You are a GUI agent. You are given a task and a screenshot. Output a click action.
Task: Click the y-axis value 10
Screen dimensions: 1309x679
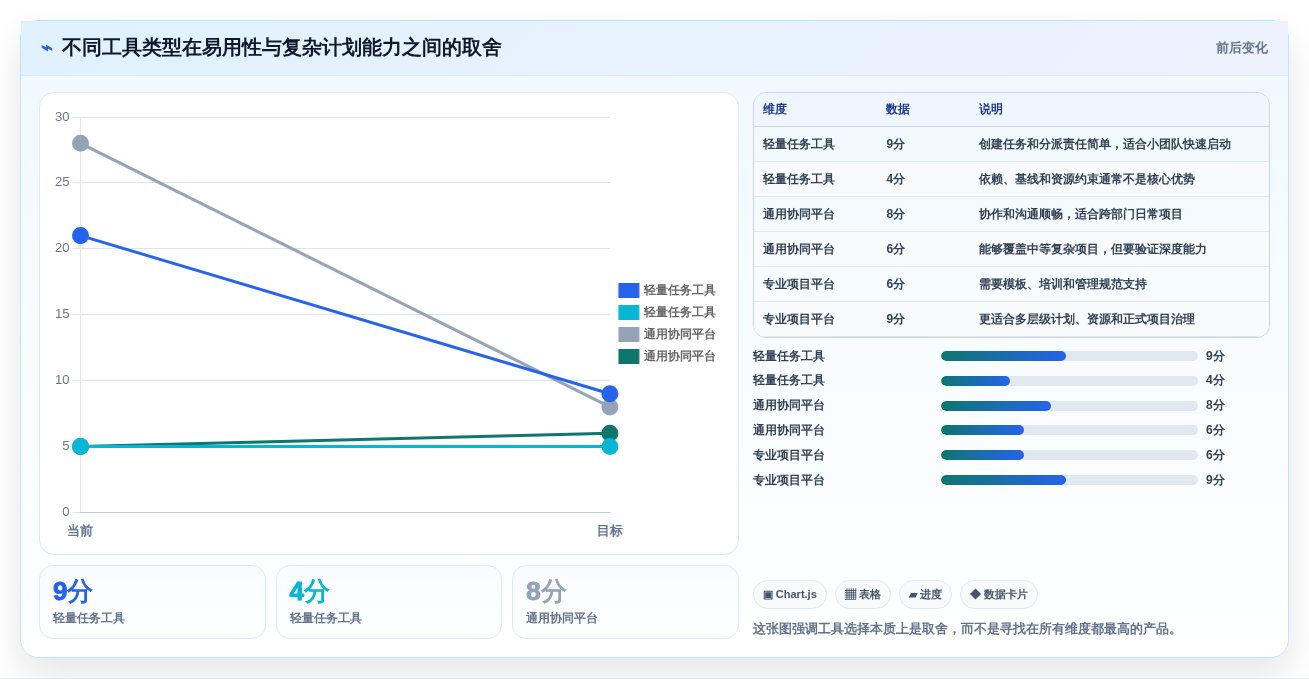point(62,380)
